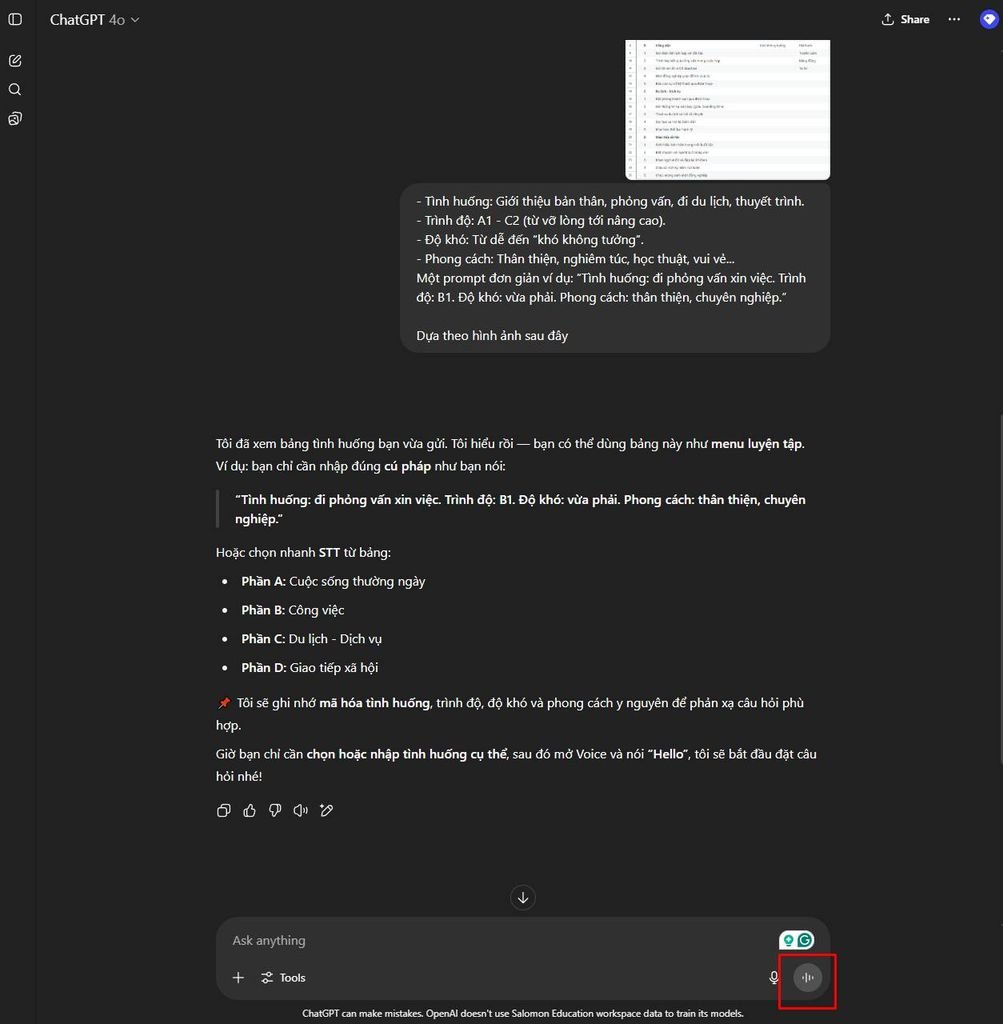Give thumbs up to the response
Image resolution: width=1003 pixels, height=1024 pixels.
[249, 810]
